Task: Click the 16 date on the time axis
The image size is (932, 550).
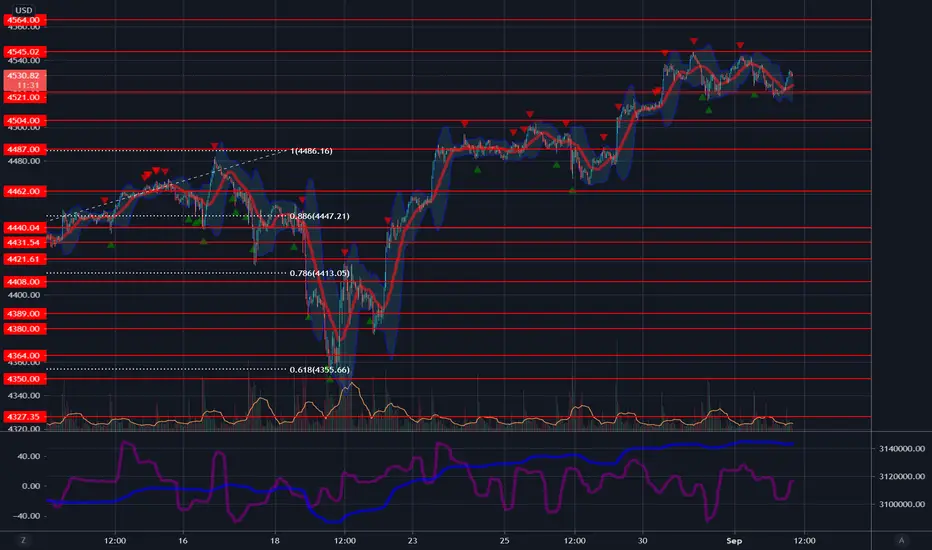Action: pos(182,541)
